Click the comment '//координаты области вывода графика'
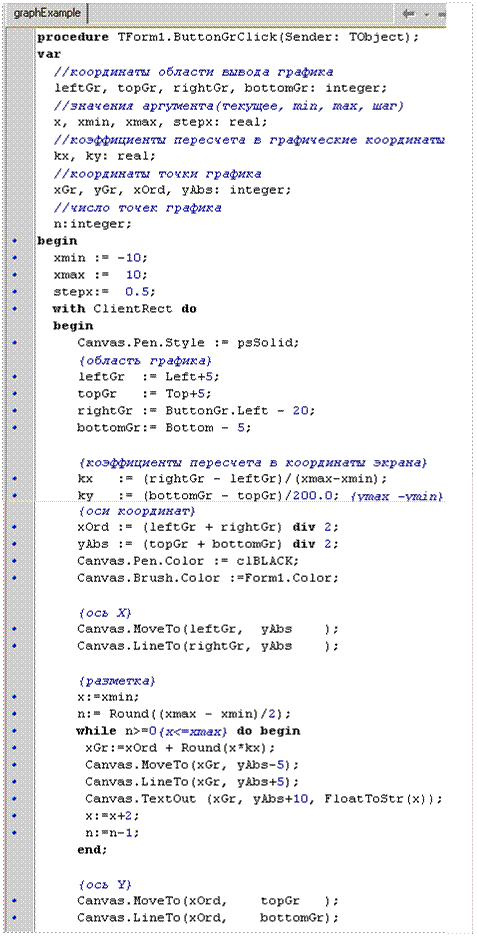The image size is (477, 937). click(193, 72)
